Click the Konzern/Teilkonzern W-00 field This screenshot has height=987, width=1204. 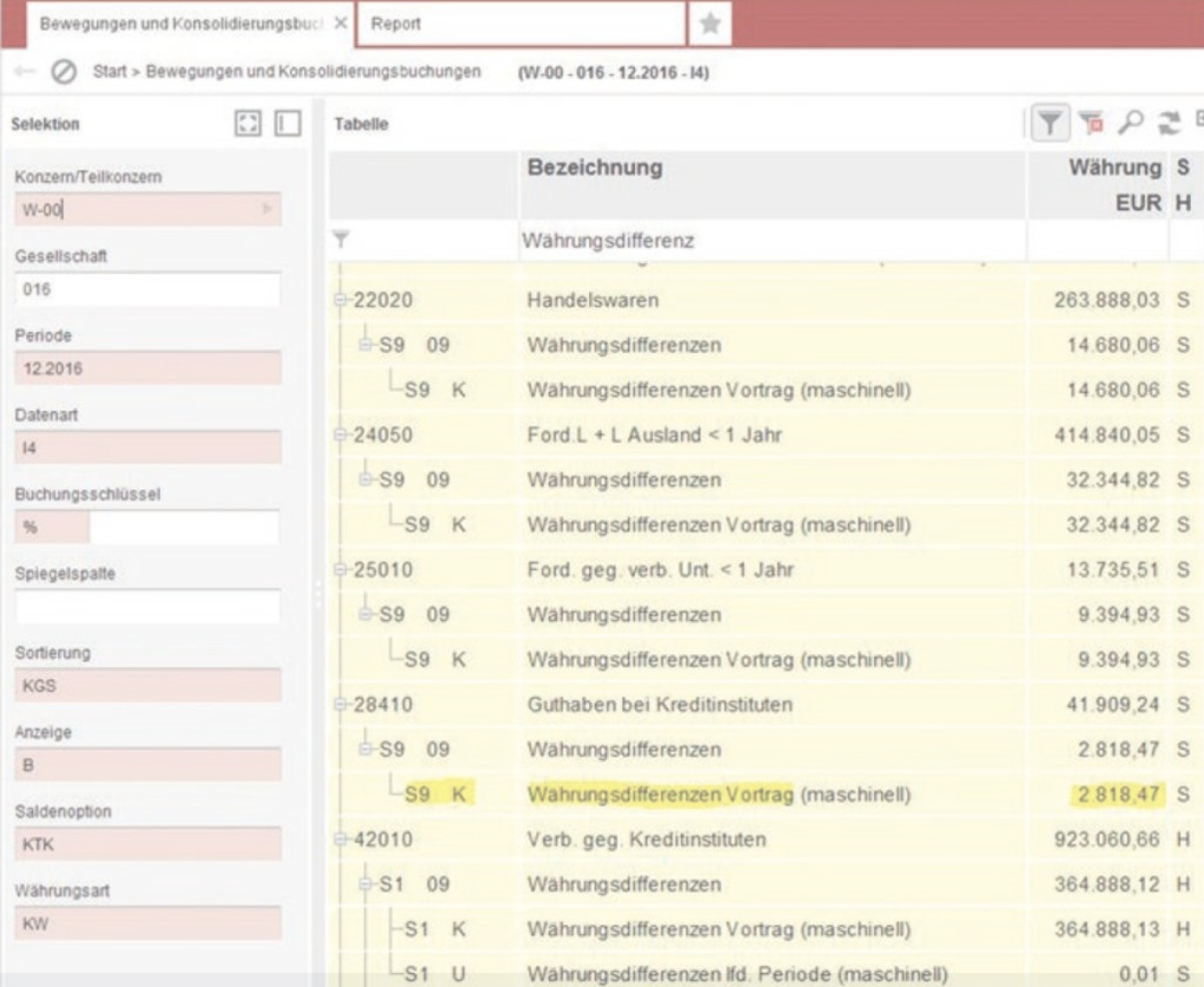point(148,209)
